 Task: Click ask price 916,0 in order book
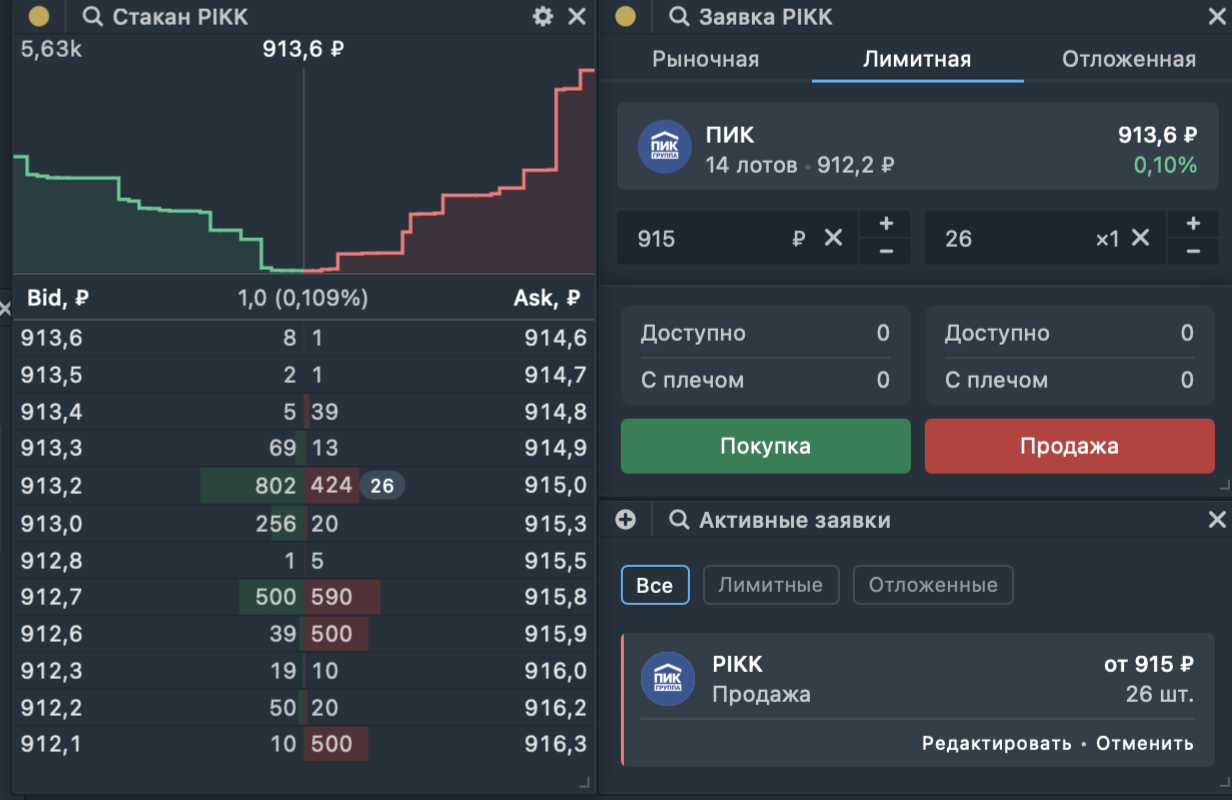pyautogui.click(x=556, y=671)
